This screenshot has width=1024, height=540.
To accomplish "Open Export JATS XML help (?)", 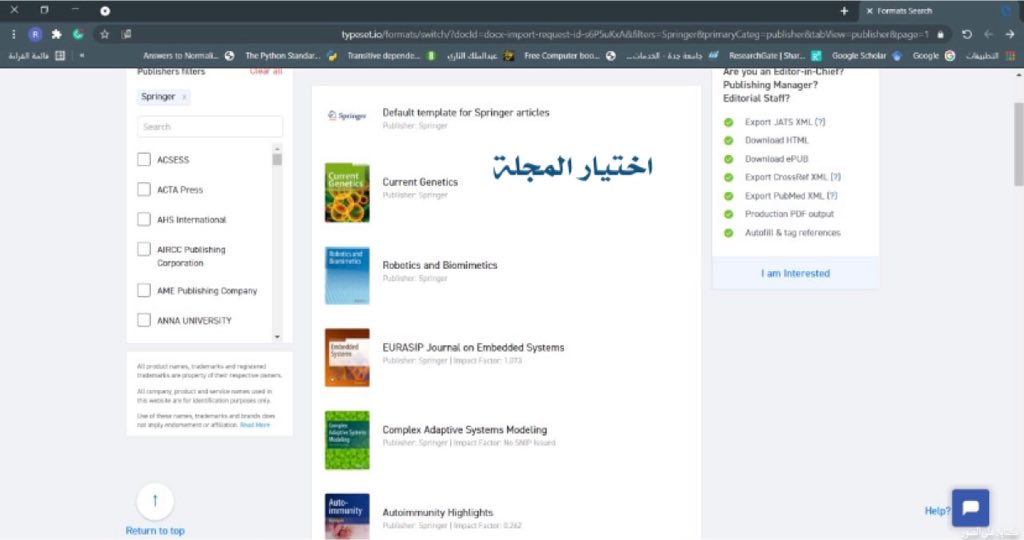I will click(820, 122).
